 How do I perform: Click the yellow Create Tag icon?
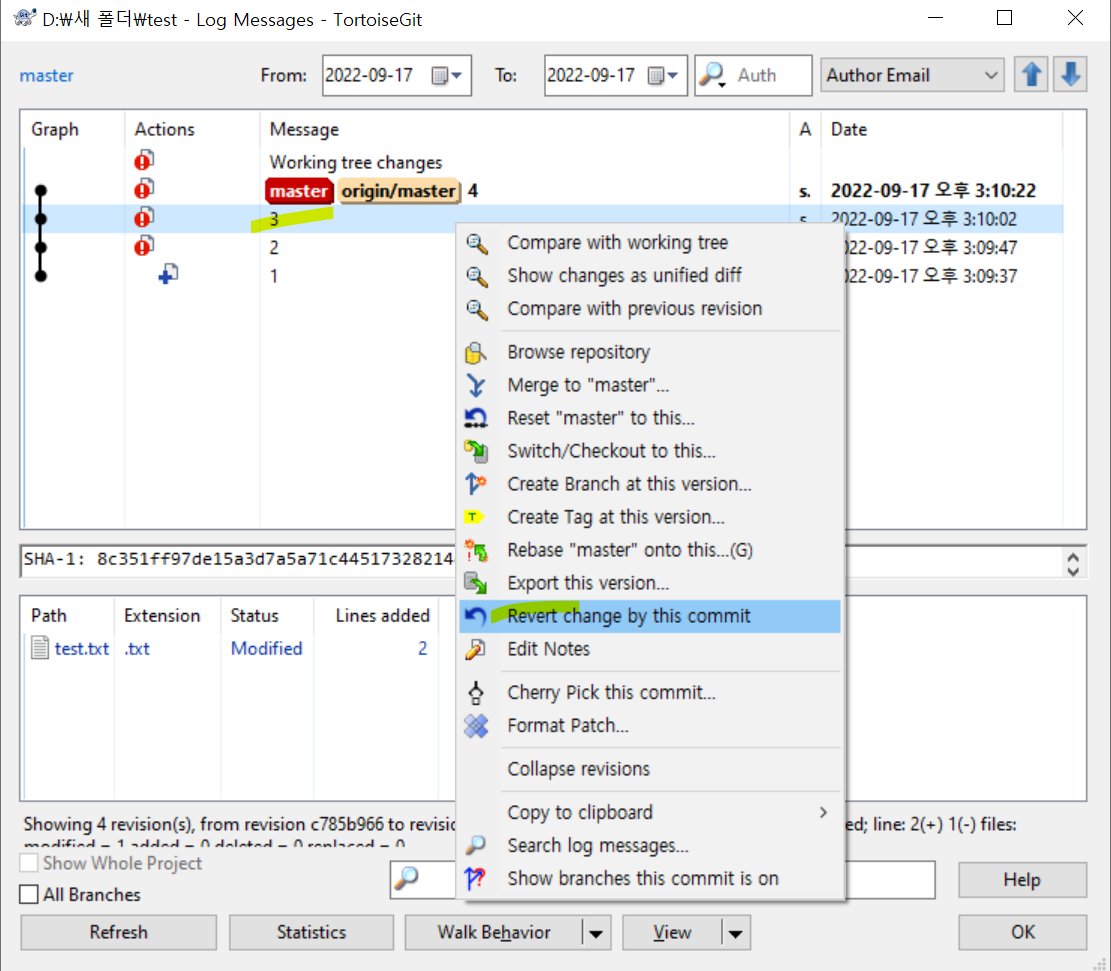[x=473, y=517]
